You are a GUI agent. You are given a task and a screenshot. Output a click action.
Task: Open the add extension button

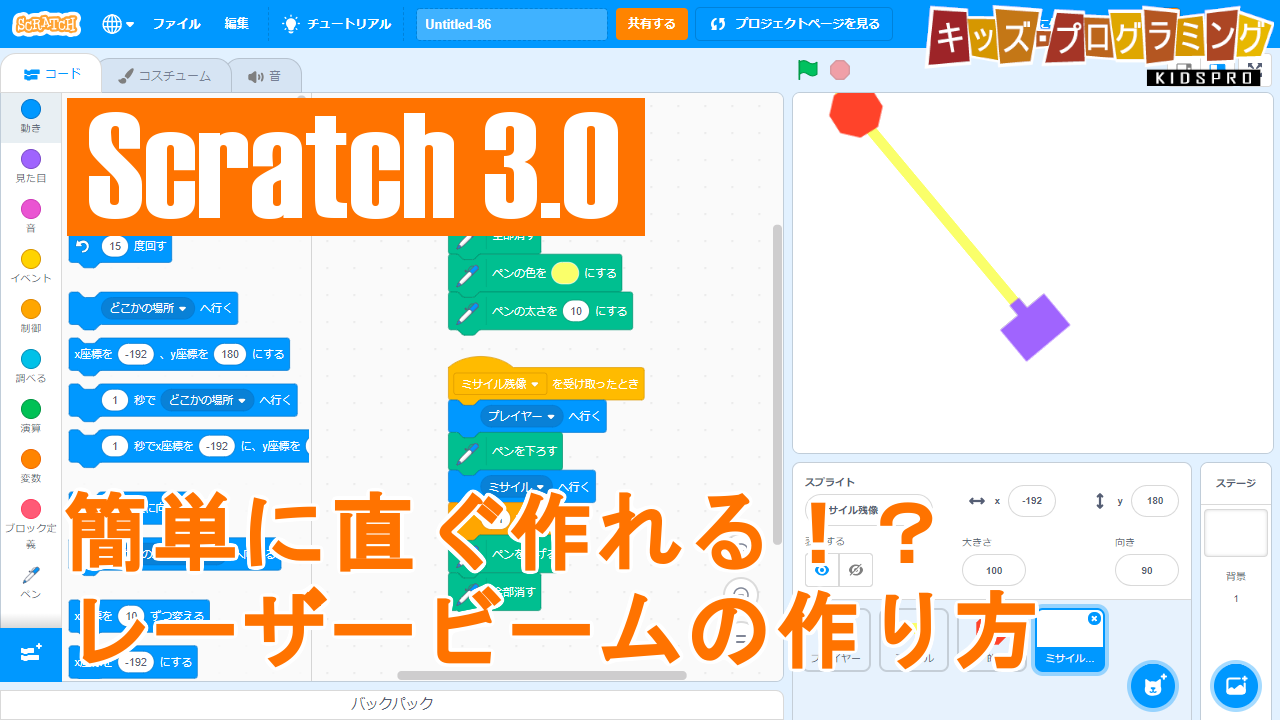click(x=31, y=654)
